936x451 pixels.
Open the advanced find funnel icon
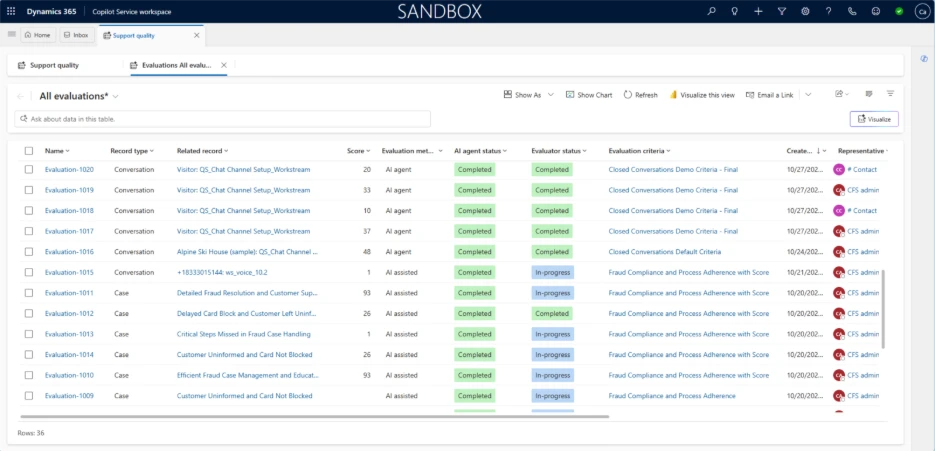click(x=782, y=11)
